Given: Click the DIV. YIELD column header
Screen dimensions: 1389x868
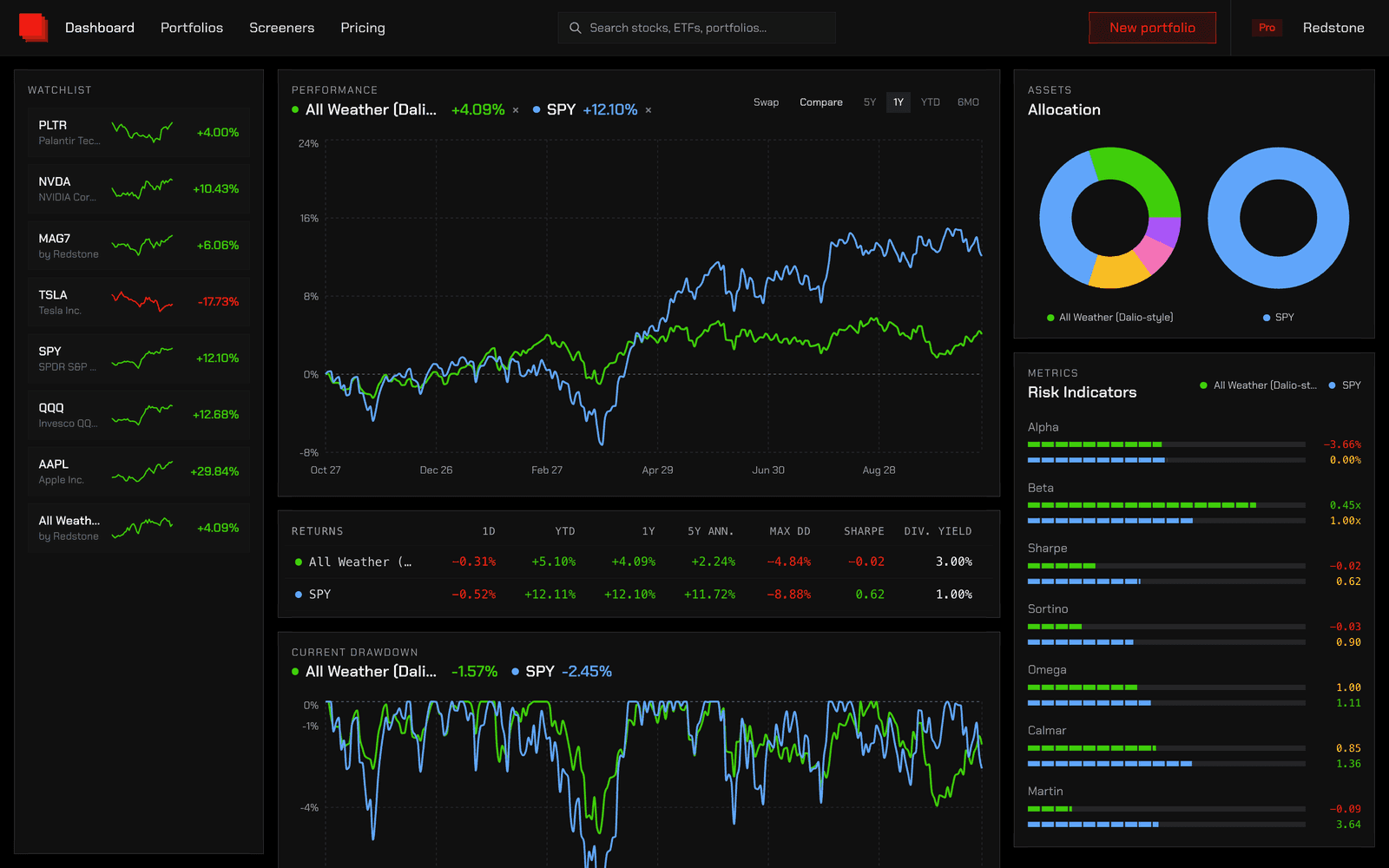Looking at the screenshot, I should click(x=938, y=531).
